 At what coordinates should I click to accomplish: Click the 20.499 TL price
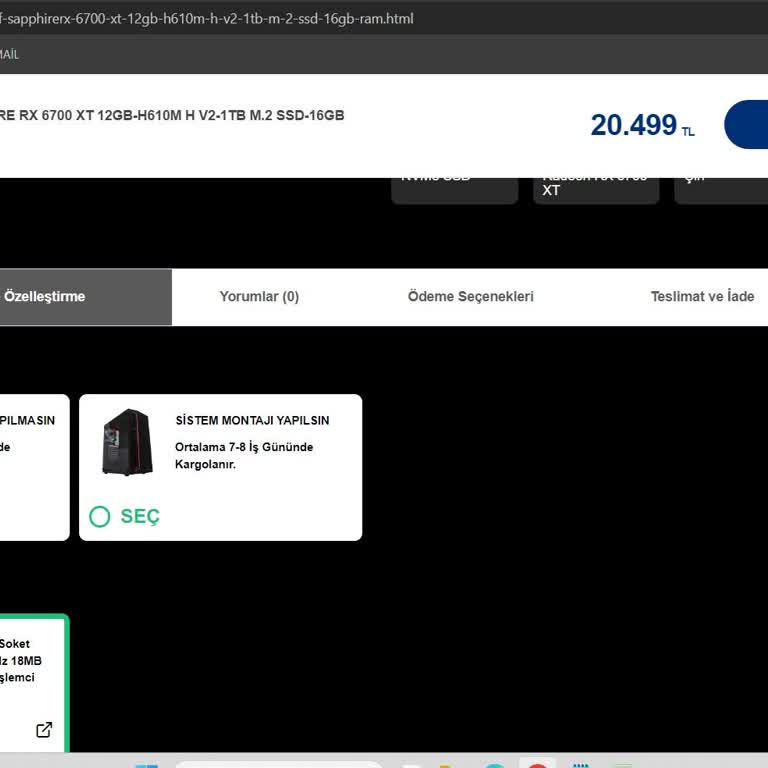pyautogui.click(x=642, y=125)
